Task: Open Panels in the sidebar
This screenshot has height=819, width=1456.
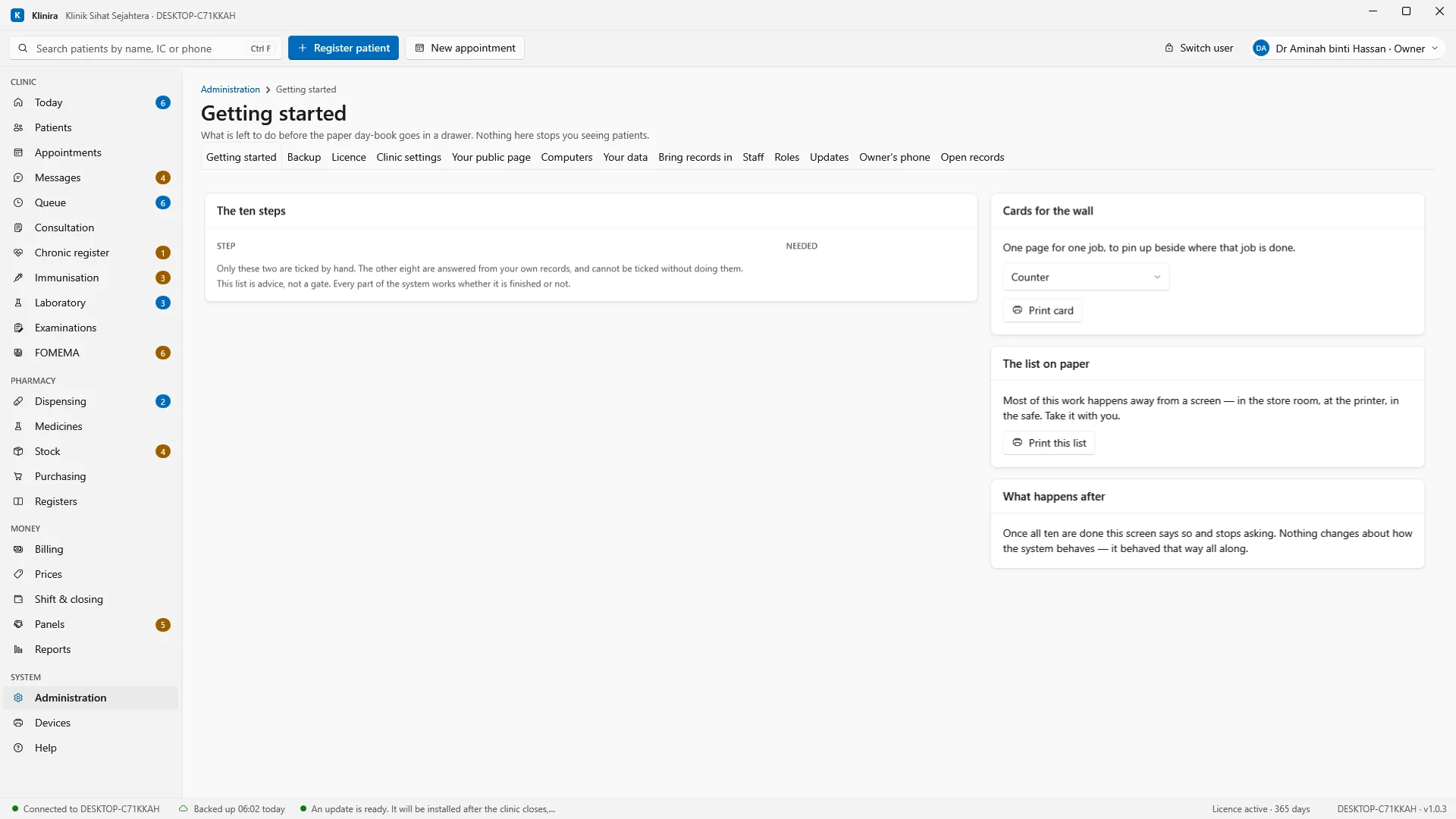Action: pyautogui.click(x=90, y=624)
